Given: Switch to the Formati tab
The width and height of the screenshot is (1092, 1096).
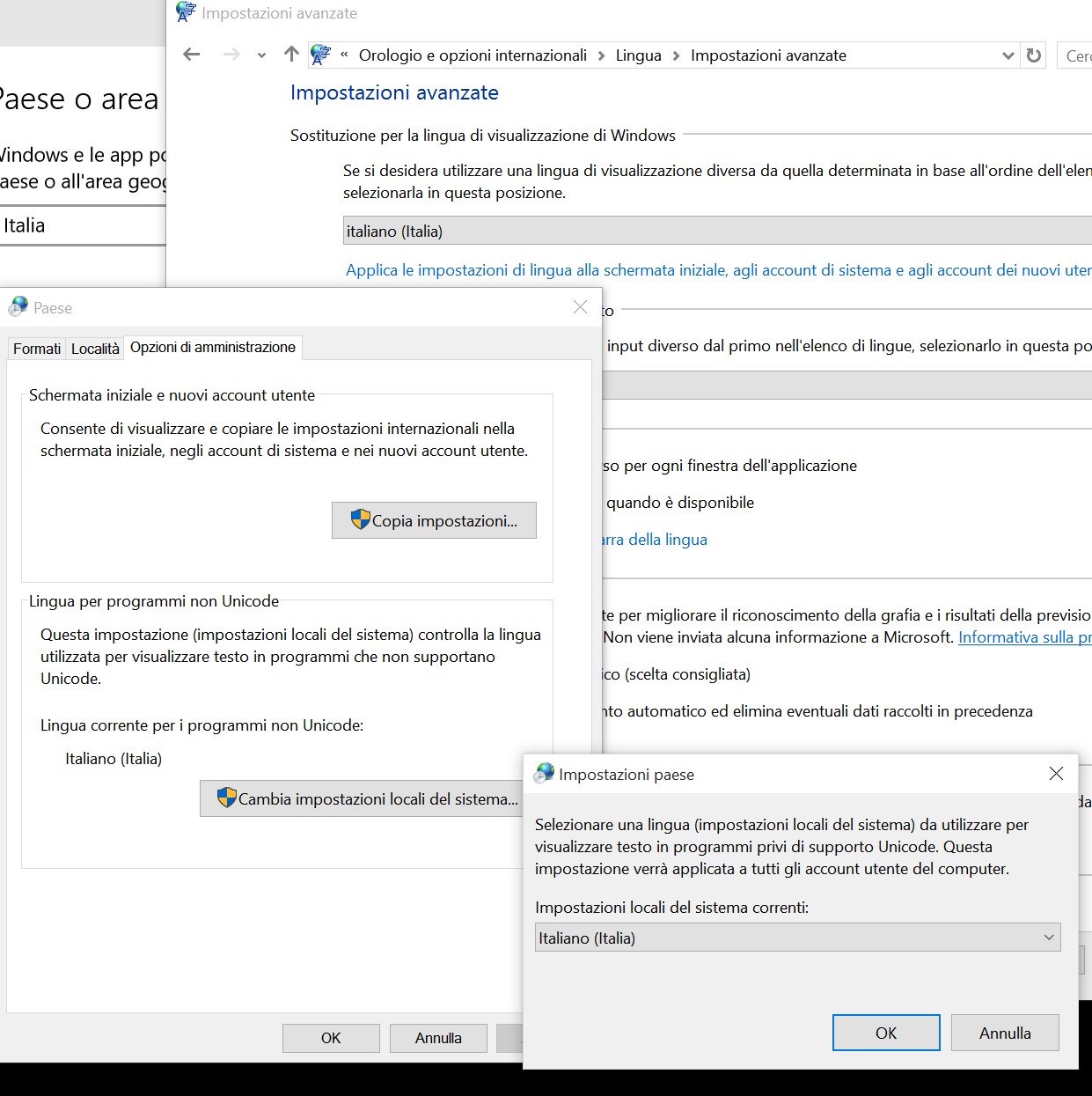Looking at the screenshot, I should (37, 349).
